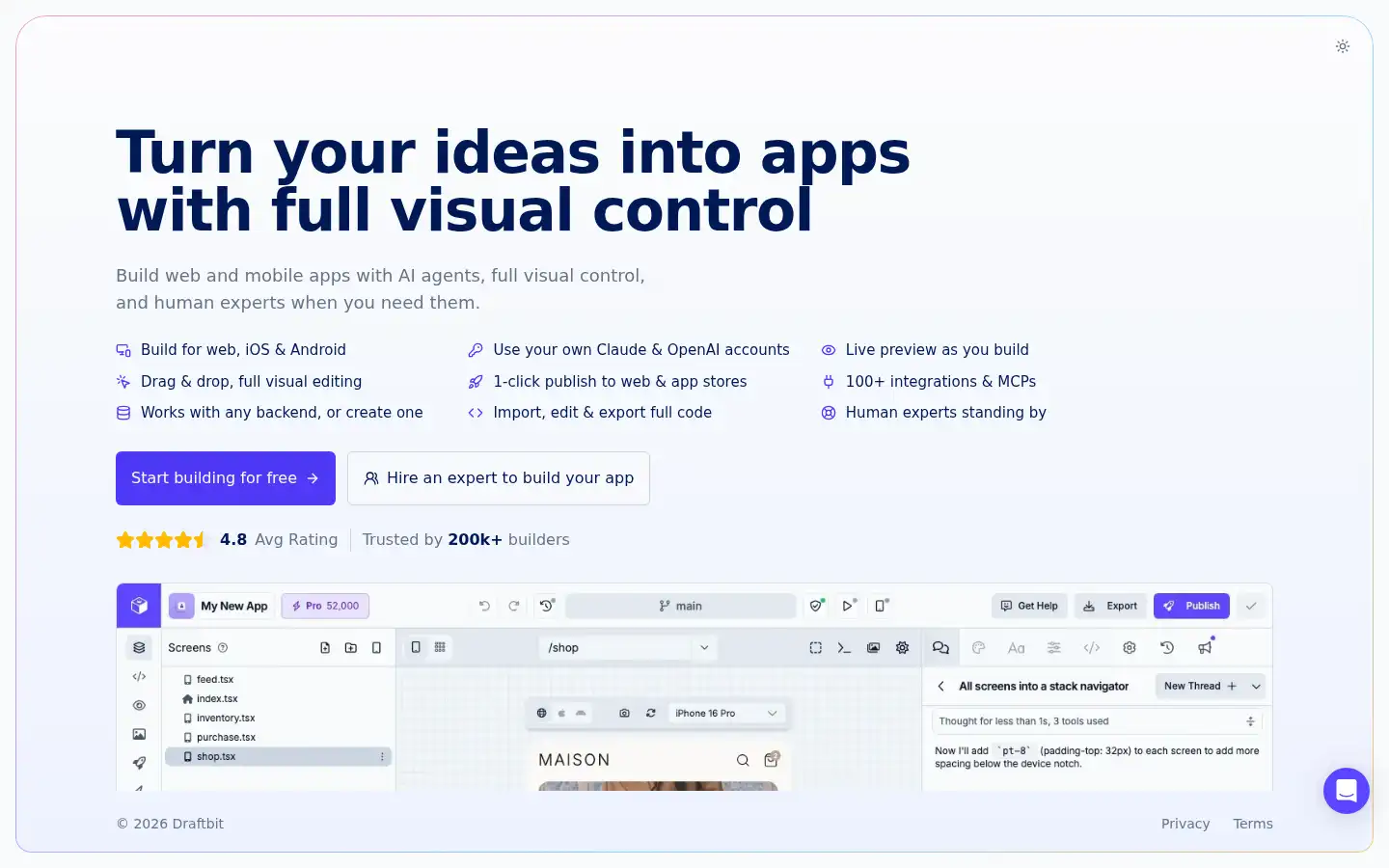The image size is (1389, 868).
Task: Expand the thread list chevron beside New Thread
Action: click(1256, 687)
